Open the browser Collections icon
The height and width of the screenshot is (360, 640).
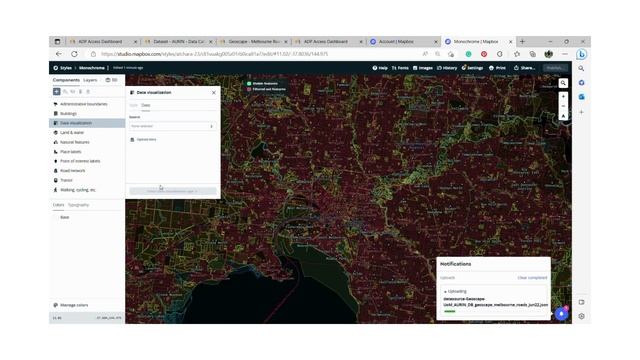point(533,54)
